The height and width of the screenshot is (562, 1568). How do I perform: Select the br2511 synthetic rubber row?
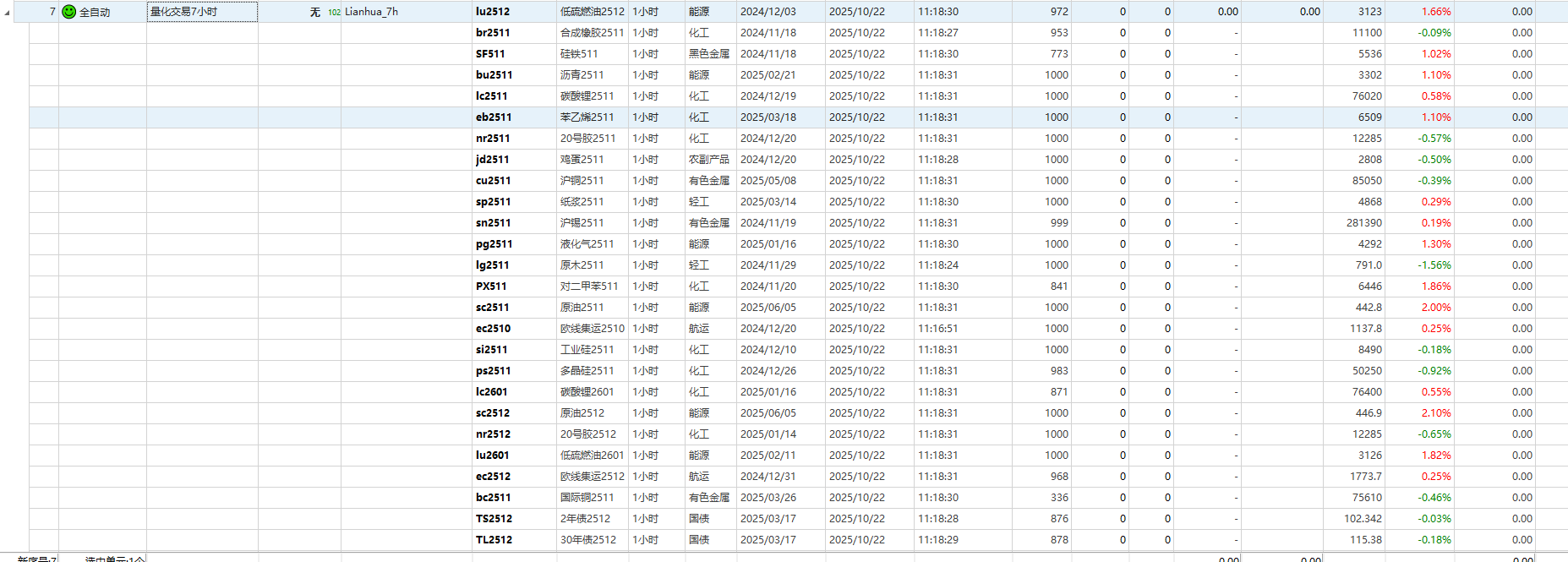493,33
